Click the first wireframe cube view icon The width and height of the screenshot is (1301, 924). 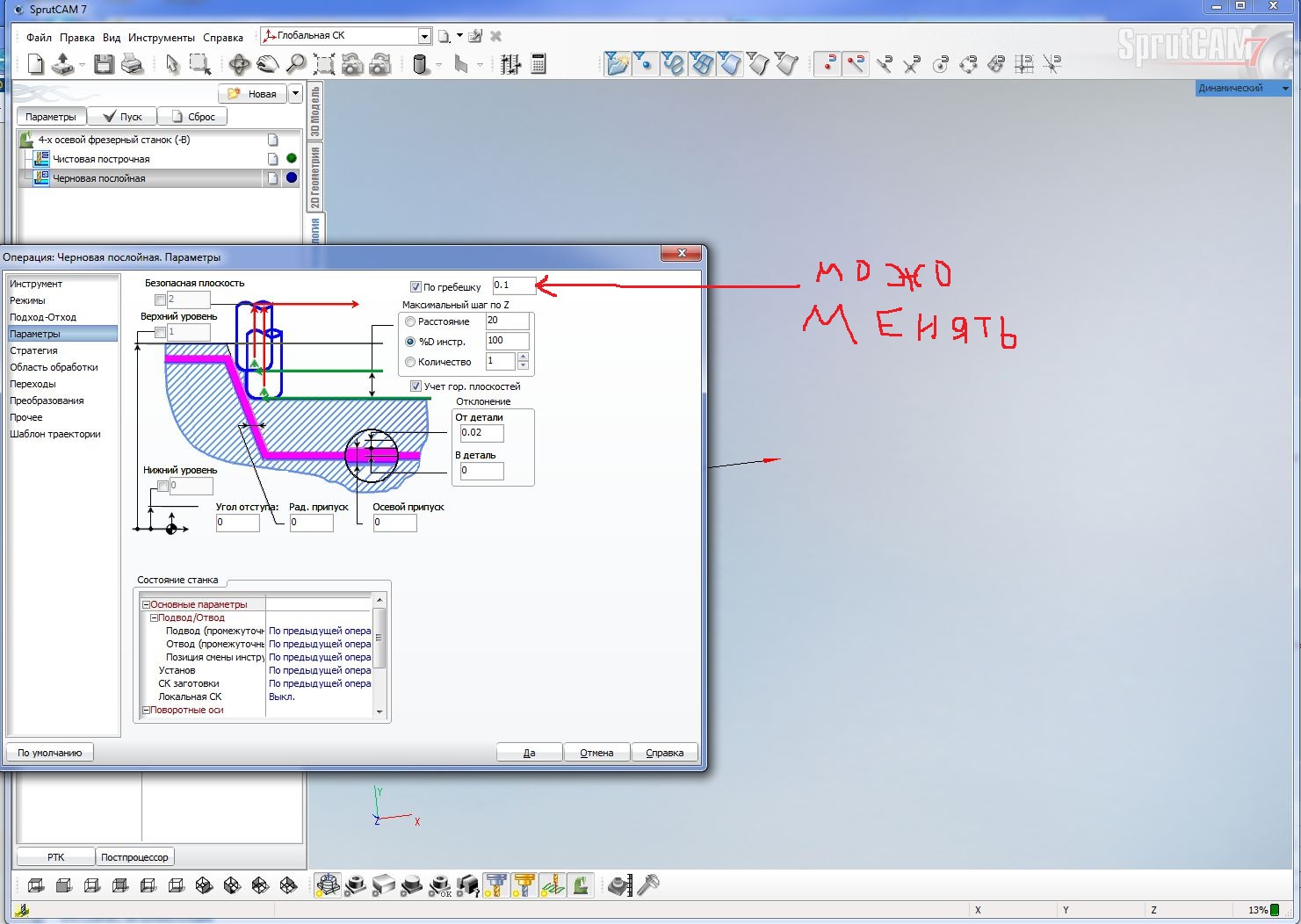tap(36, 885)
